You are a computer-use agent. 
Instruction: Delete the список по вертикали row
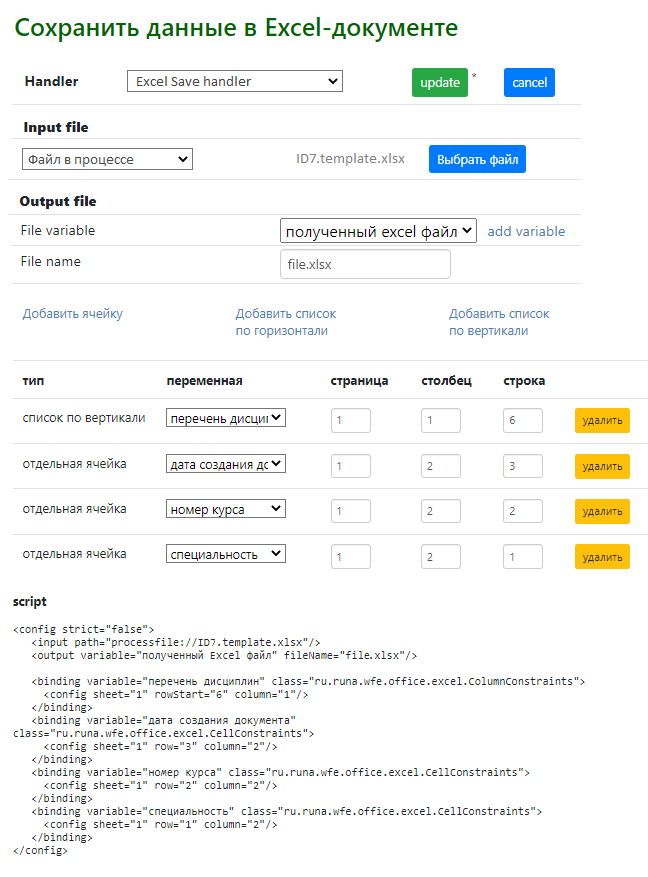pos(602,421)
